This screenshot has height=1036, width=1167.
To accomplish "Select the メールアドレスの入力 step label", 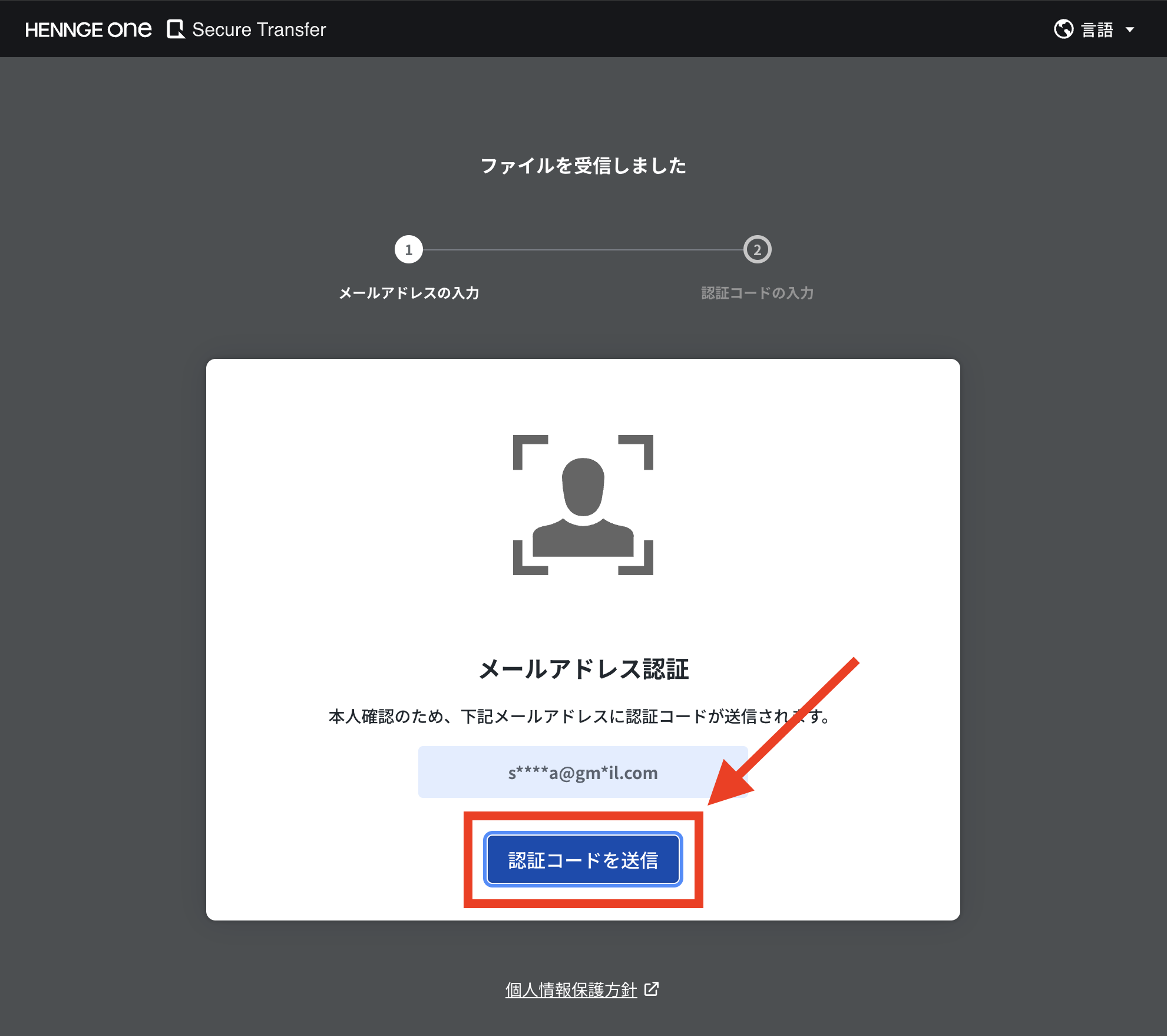I will tap(408, 293).
